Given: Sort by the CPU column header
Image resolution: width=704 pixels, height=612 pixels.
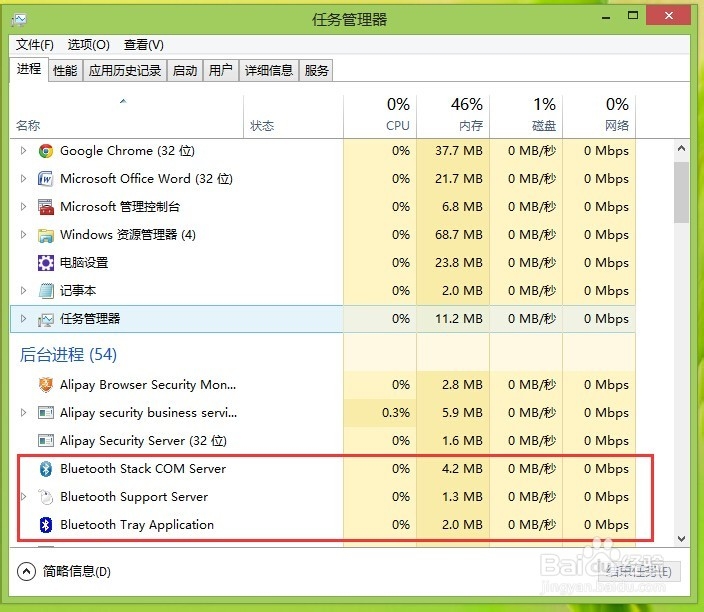Looking at the screenshot, I should click(x=380, y=117).
